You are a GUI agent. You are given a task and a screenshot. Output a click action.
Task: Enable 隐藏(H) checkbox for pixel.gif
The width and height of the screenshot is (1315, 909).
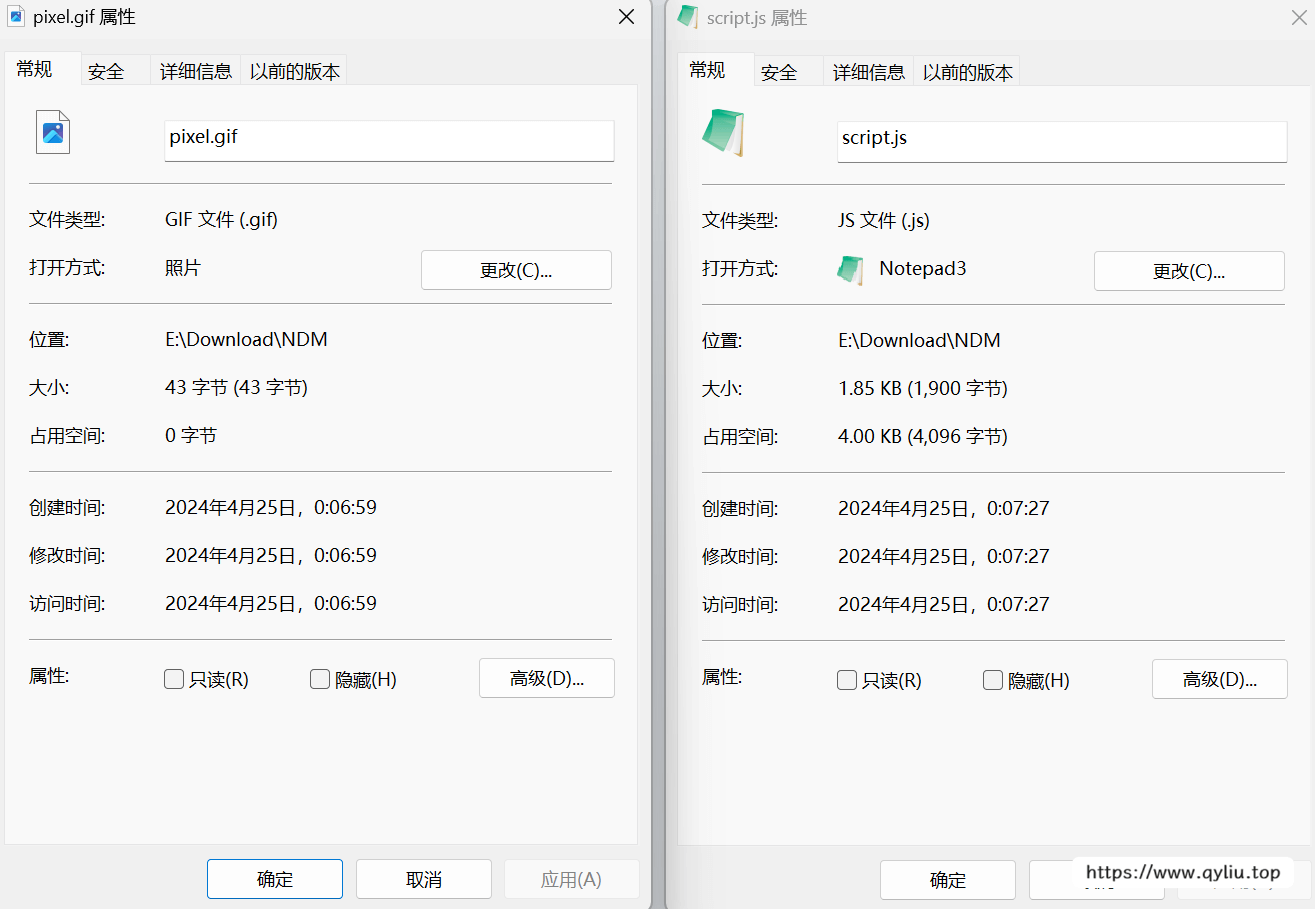click(320, 680)
